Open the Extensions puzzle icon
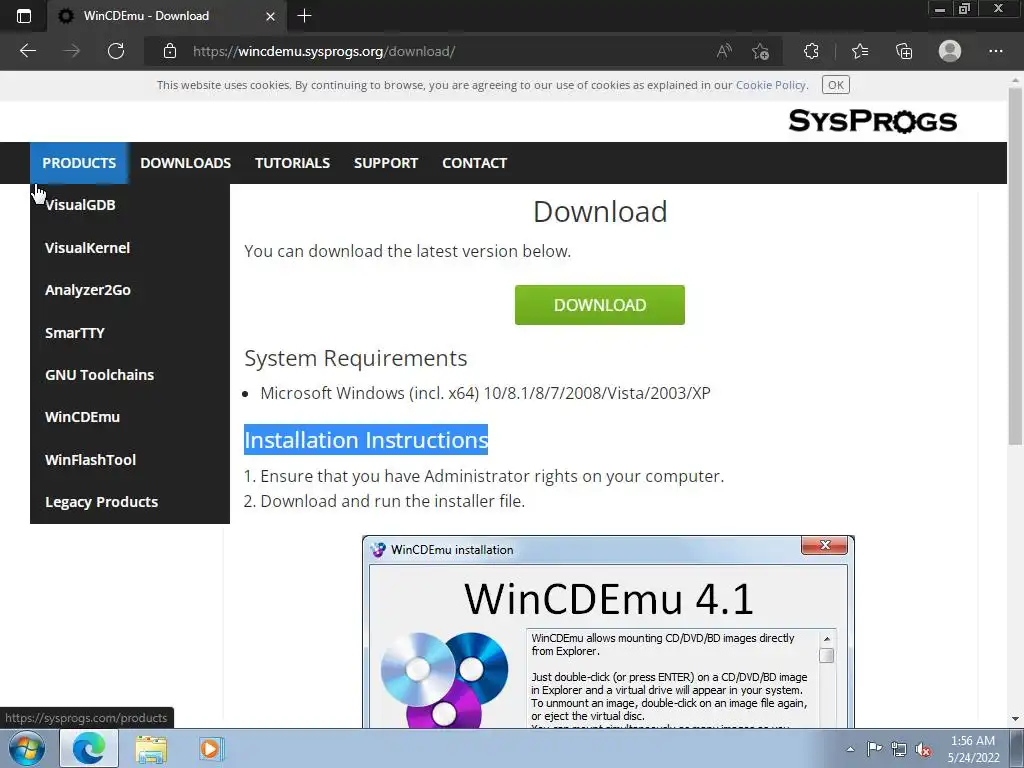Screen dimensions: 1024x768 811,51
